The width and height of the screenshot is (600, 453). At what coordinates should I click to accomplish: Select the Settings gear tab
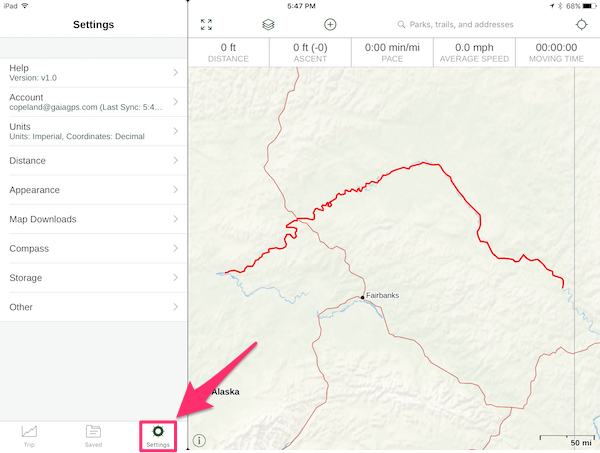click(x=158, y=436)
